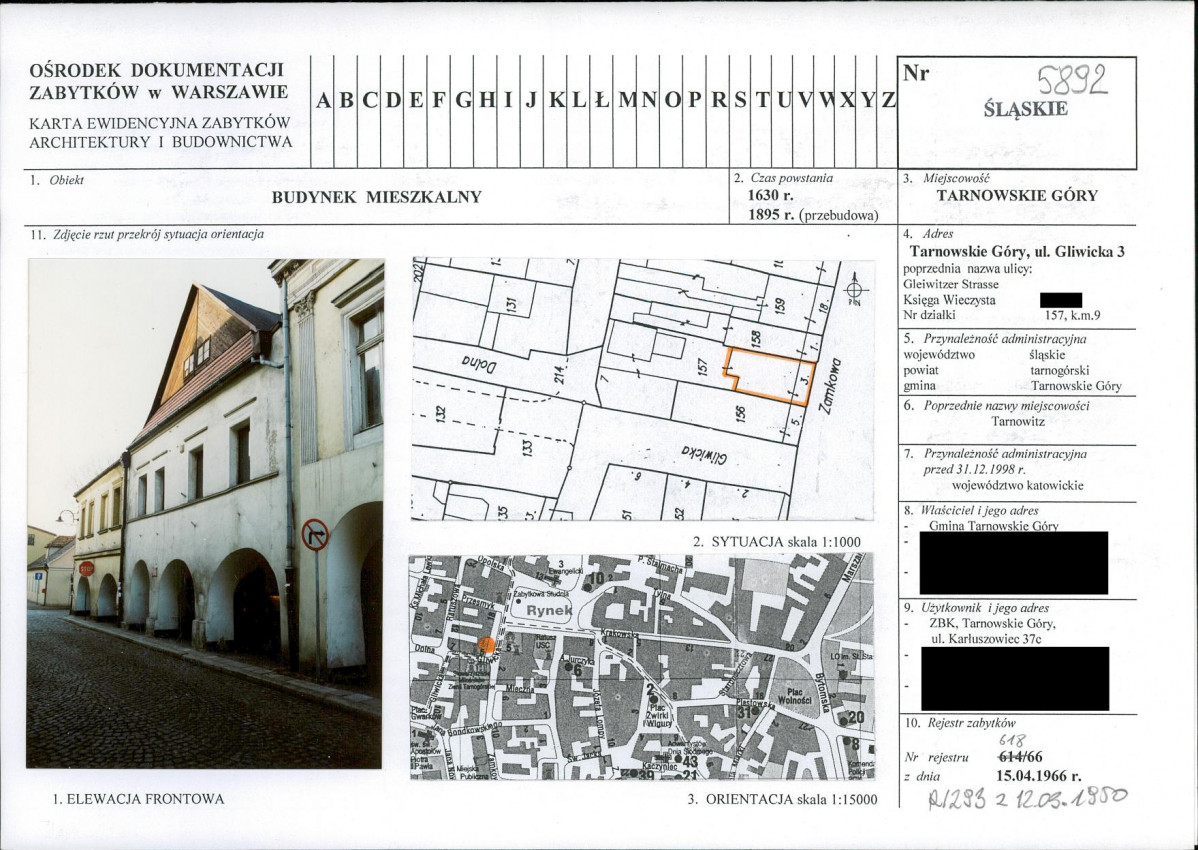The image size is (1198, 850).
Task: Click the powiat value tarnogórski
Action: (1060, 370)
